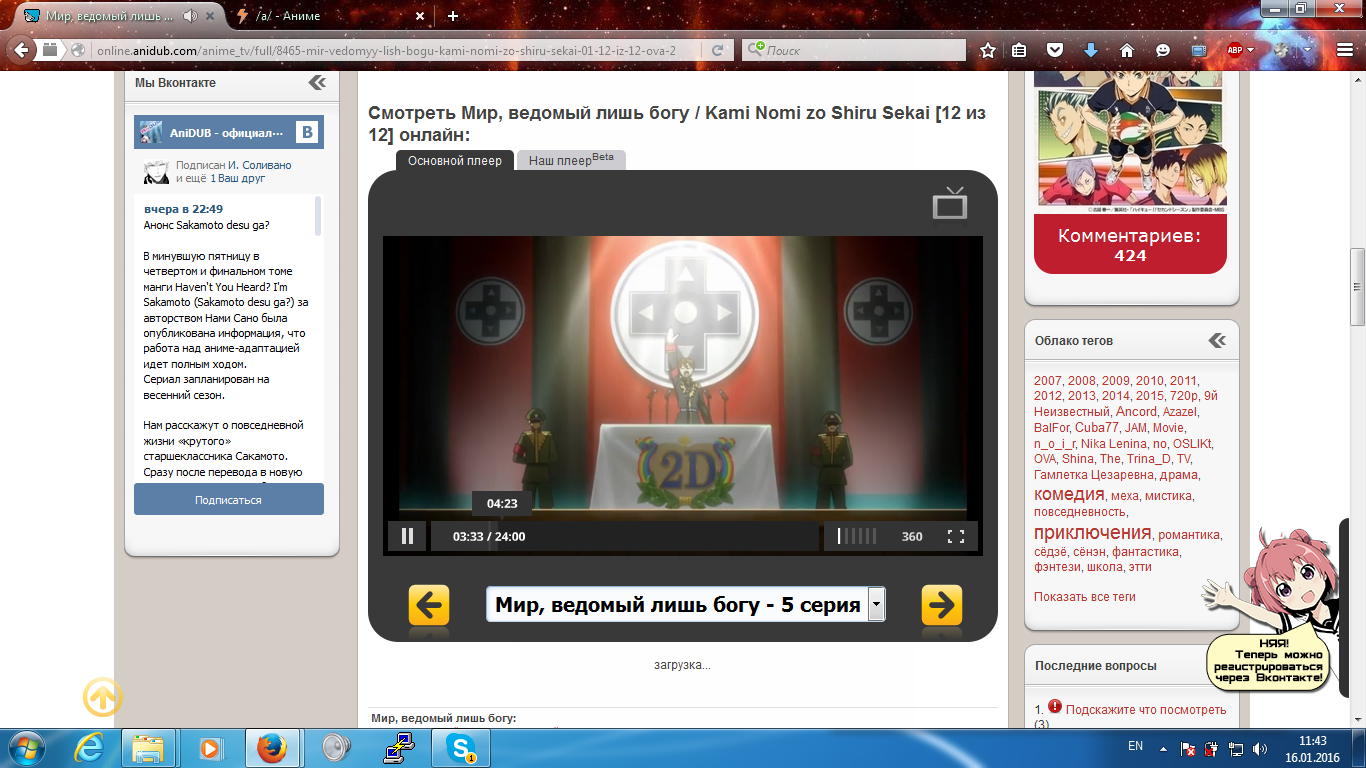Open the Firefox hamburger menu
Viewport: 1366px width, 768px height.
coord(1345,50)
